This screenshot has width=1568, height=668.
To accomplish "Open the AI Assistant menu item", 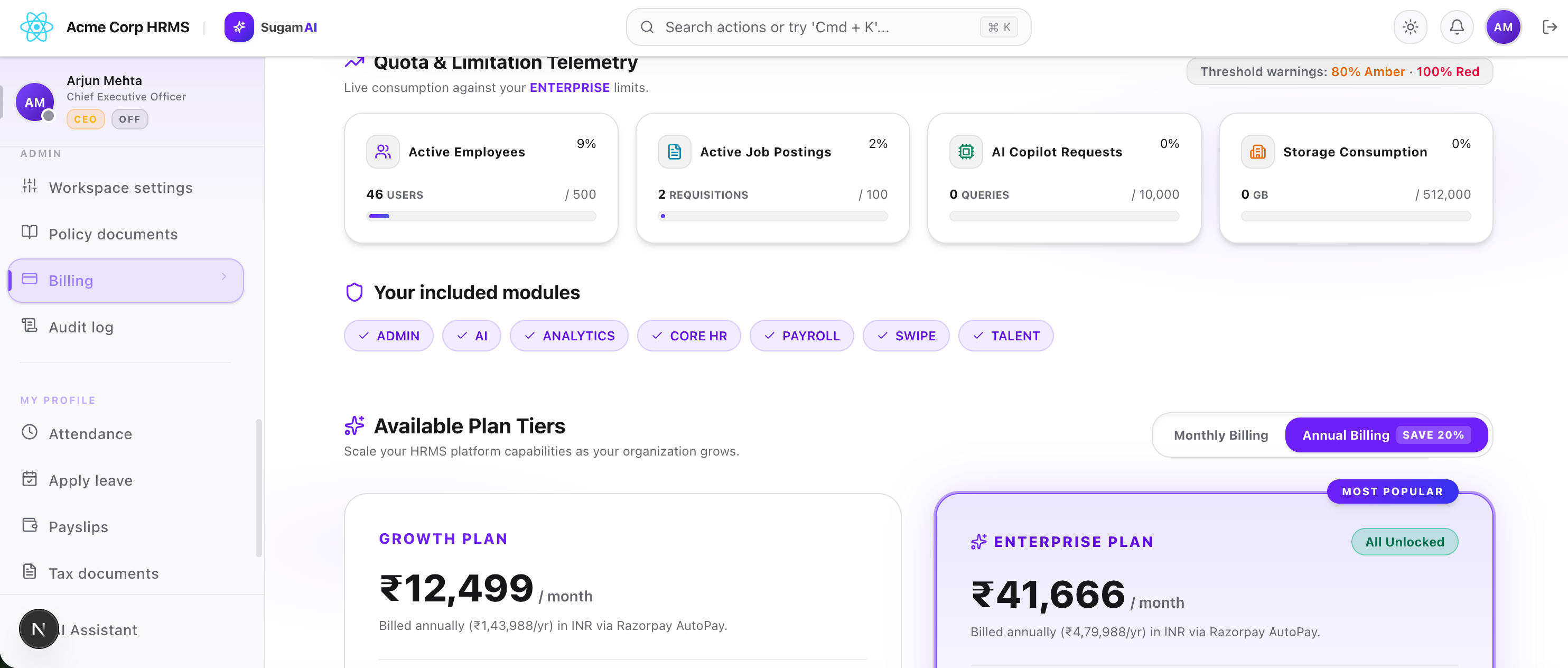I will (x=126, y=630).
